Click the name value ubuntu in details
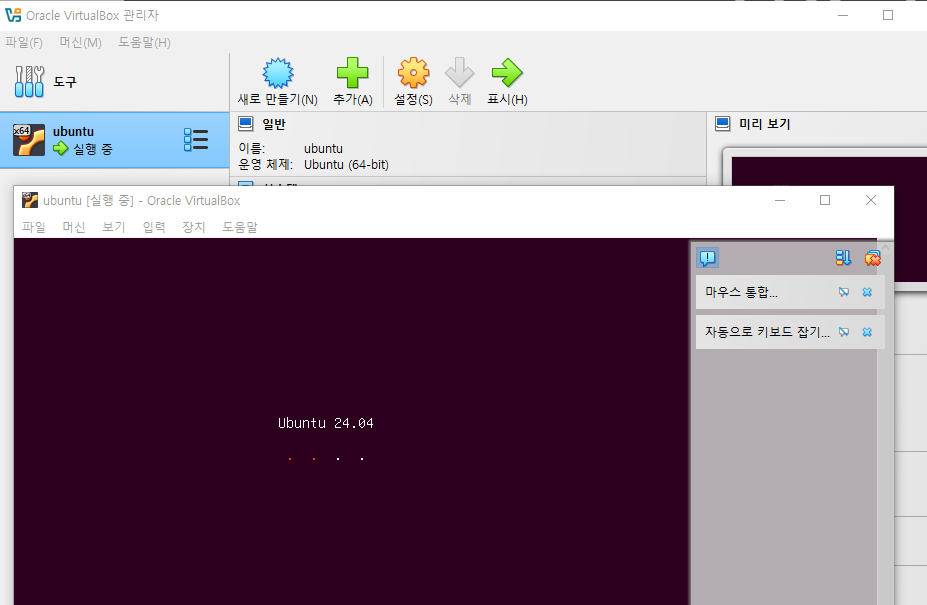The image size is (927, 605). [323, 148]
